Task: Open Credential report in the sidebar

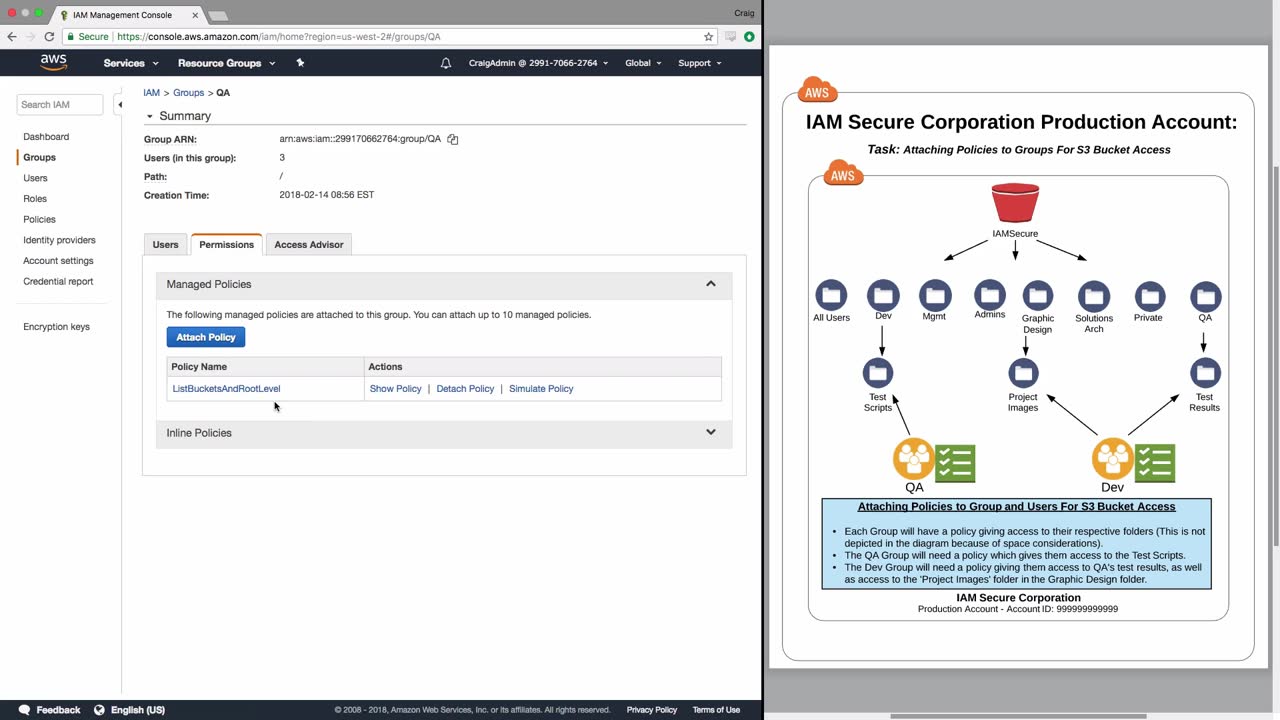Action: (x=58, y=282)
